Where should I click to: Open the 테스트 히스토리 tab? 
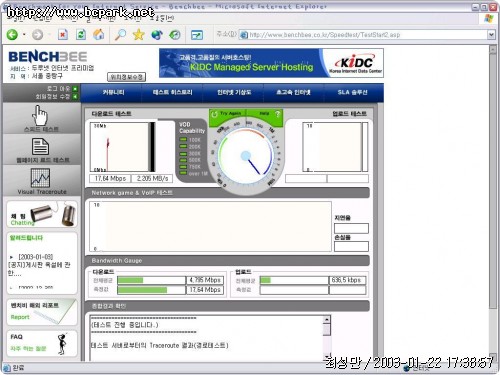coord(173,92)
